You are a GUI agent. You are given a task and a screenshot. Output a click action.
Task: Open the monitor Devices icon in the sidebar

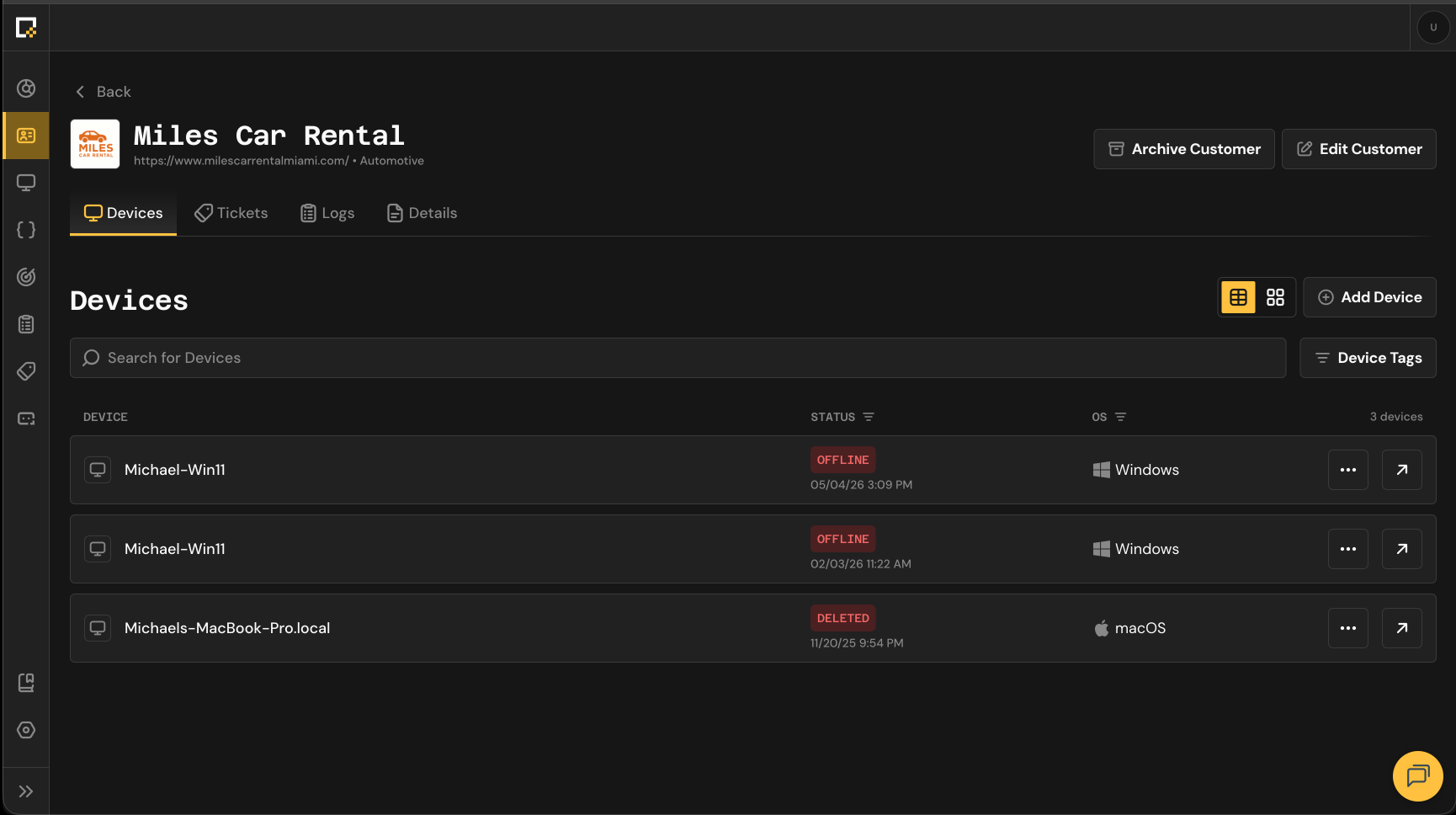point(26,183)
